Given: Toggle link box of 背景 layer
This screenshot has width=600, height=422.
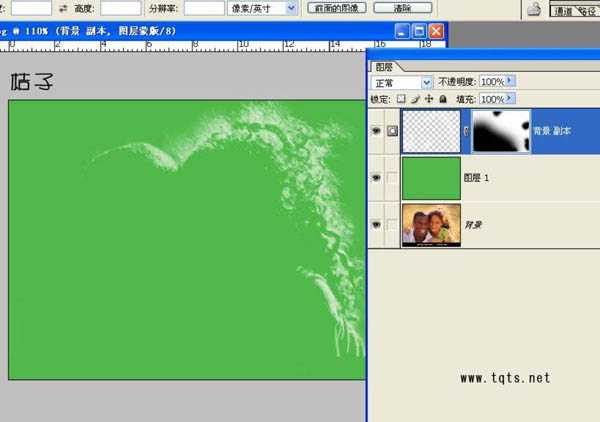Looking at the screenshot, I should point(392,225).
